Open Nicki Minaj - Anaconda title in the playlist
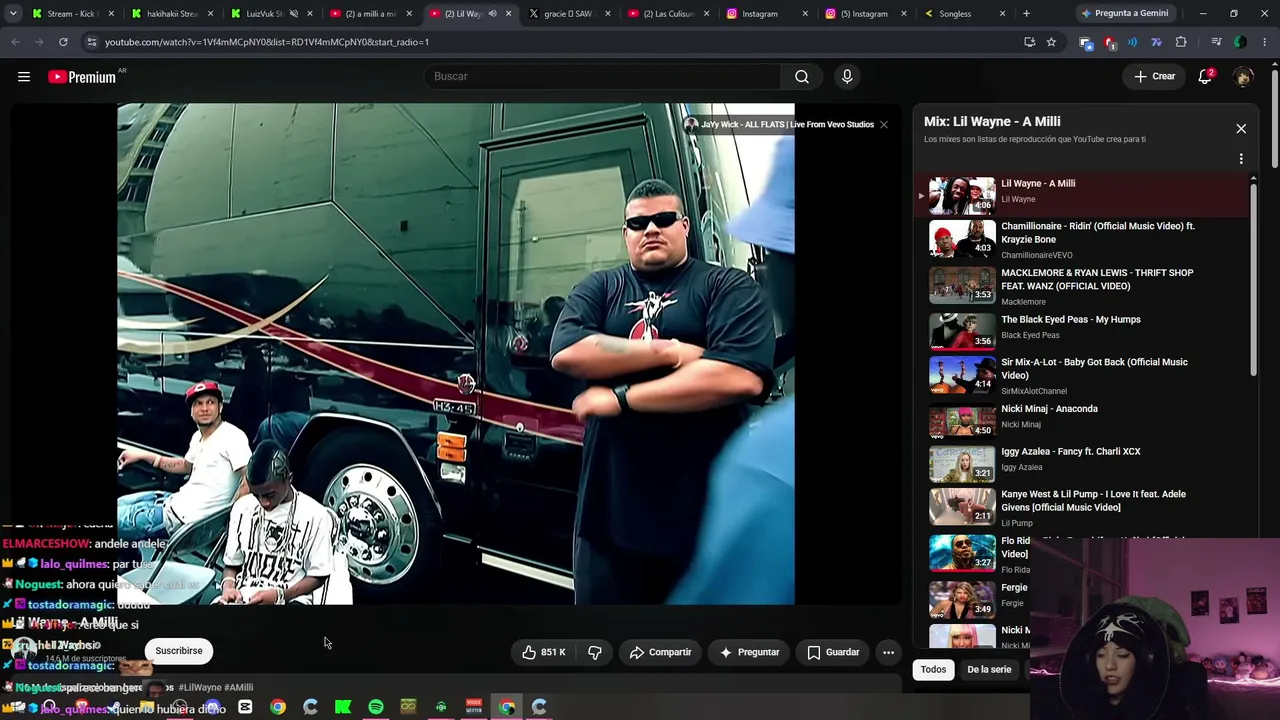This screenshot has width=1280, height=720. coord(1049,409)
